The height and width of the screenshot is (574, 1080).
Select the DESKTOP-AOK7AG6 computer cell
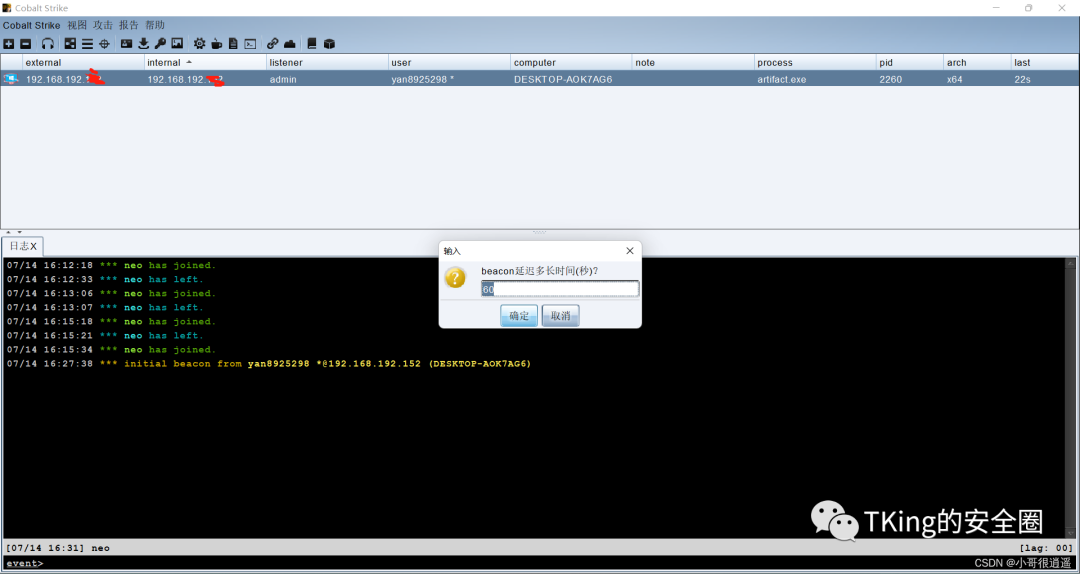(x=572, y=79)
